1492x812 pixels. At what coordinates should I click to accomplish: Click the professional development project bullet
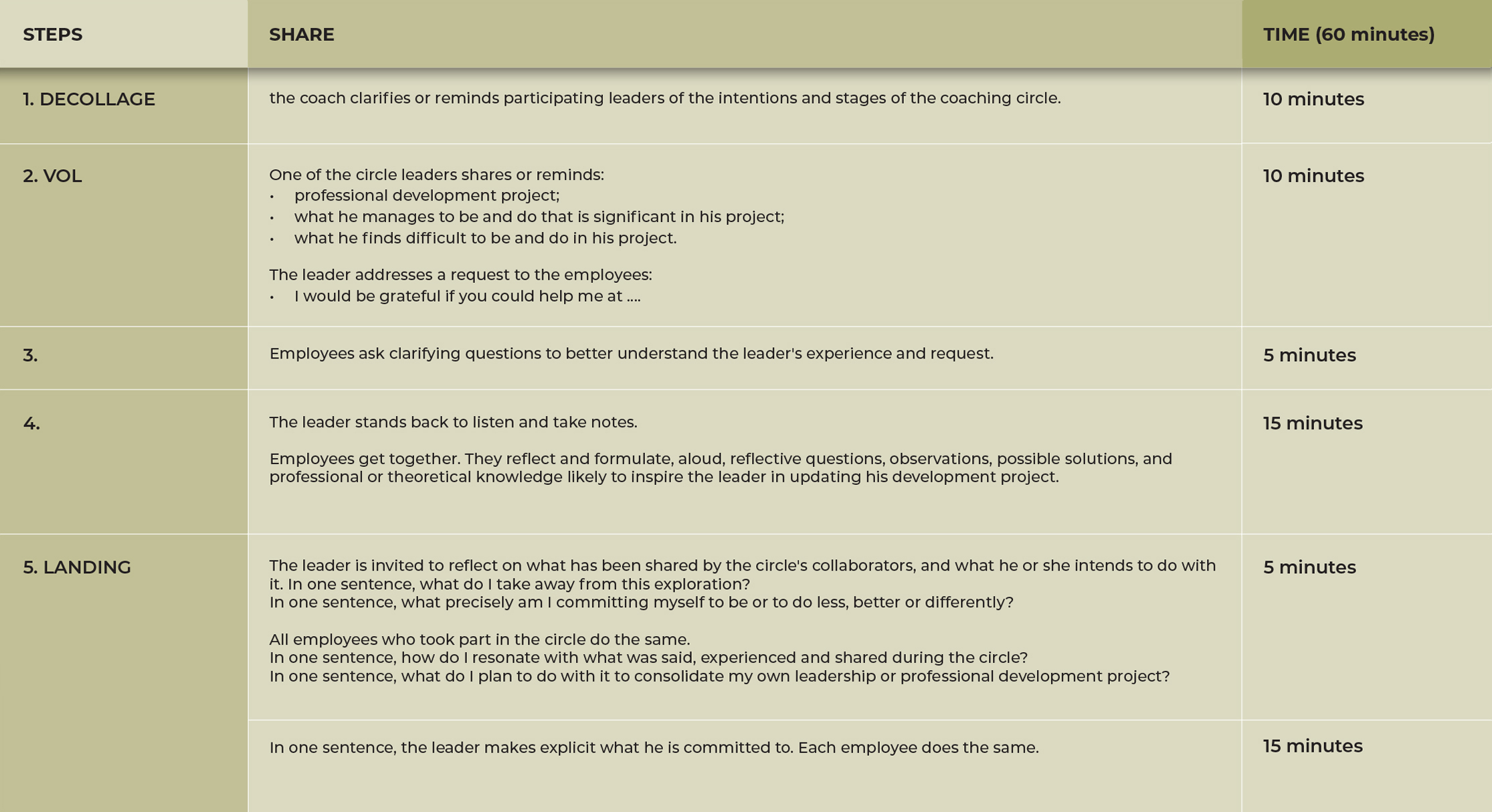(426, 196)
